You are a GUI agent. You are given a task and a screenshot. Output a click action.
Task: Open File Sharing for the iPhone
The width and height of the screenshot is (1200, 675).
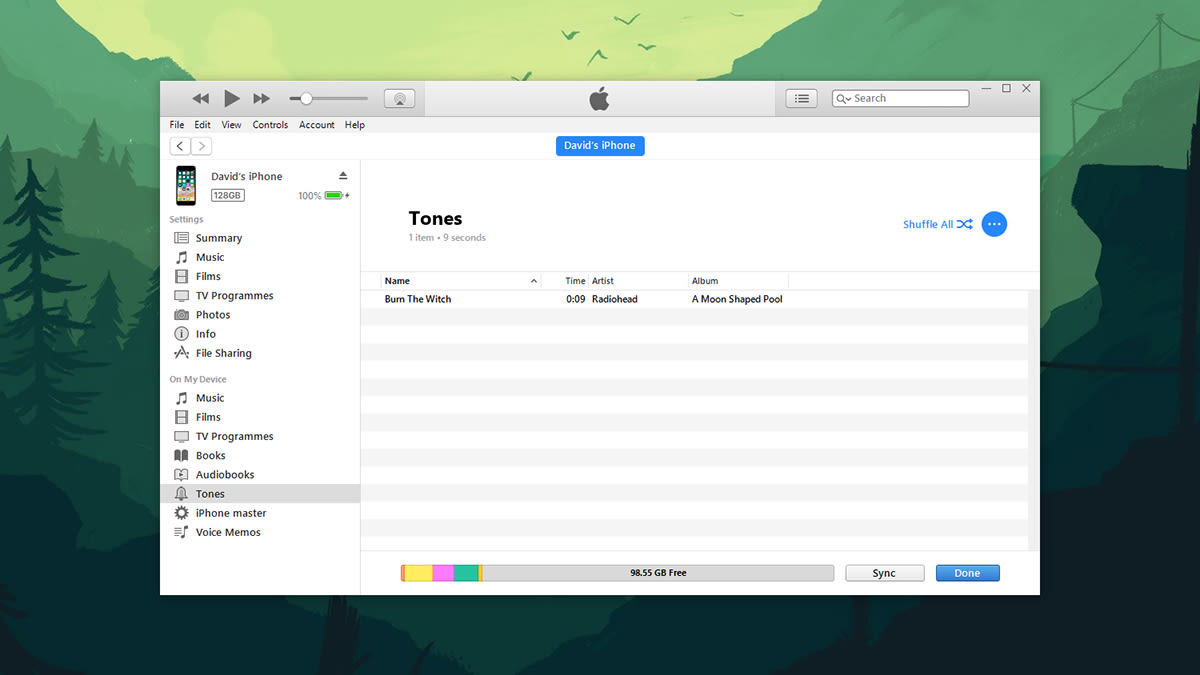tap(222, 352)
